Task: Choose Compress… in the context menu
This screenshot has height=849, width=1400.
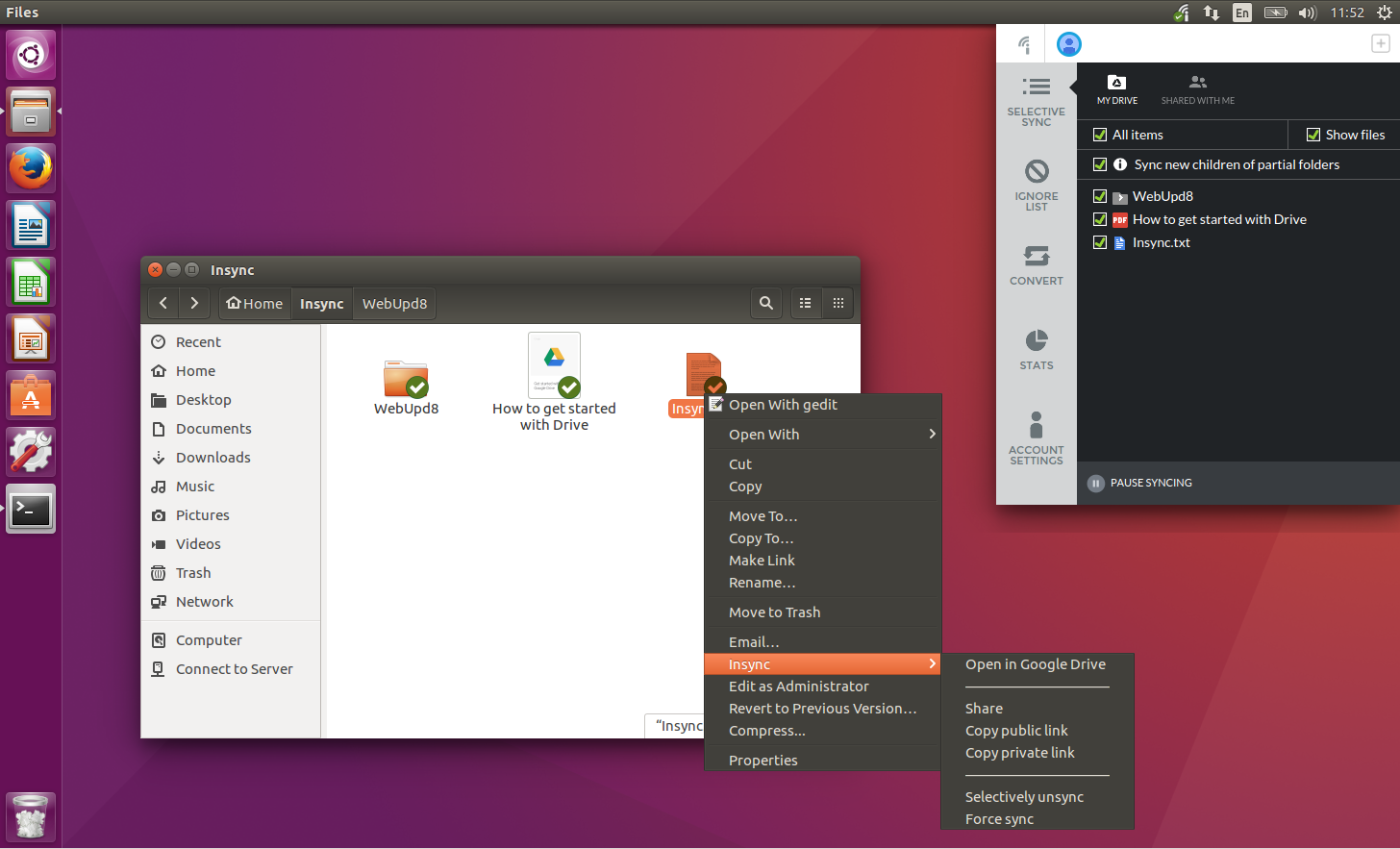Action: coord(822,731)
